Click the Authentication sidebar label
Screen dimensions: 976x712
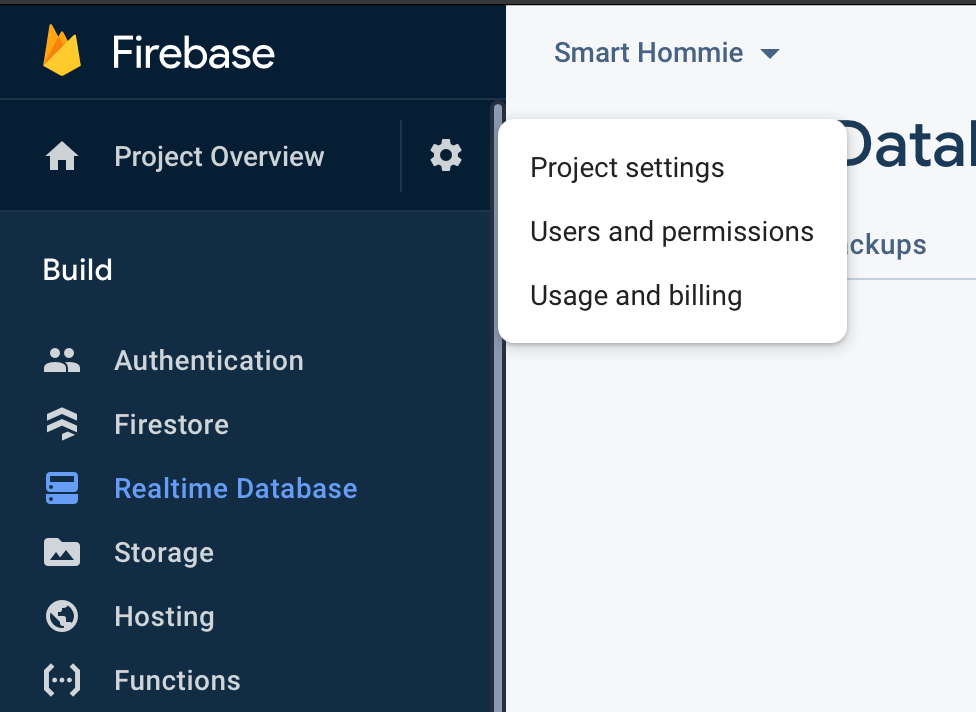click(209, 360)
